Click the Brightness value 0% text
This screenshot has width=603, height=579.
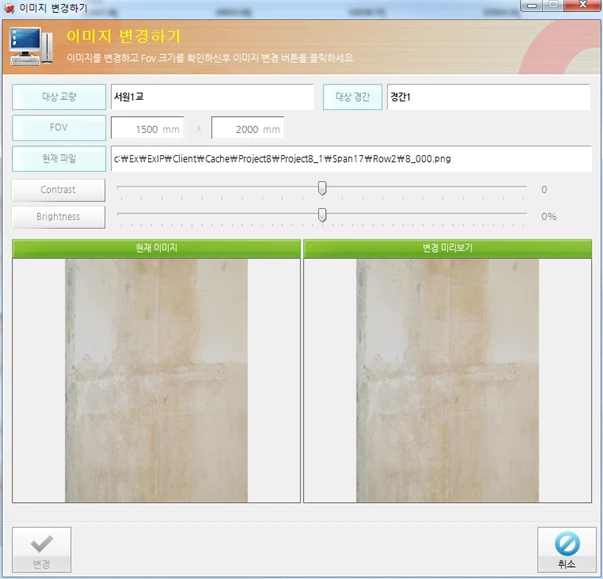(548, 216)
